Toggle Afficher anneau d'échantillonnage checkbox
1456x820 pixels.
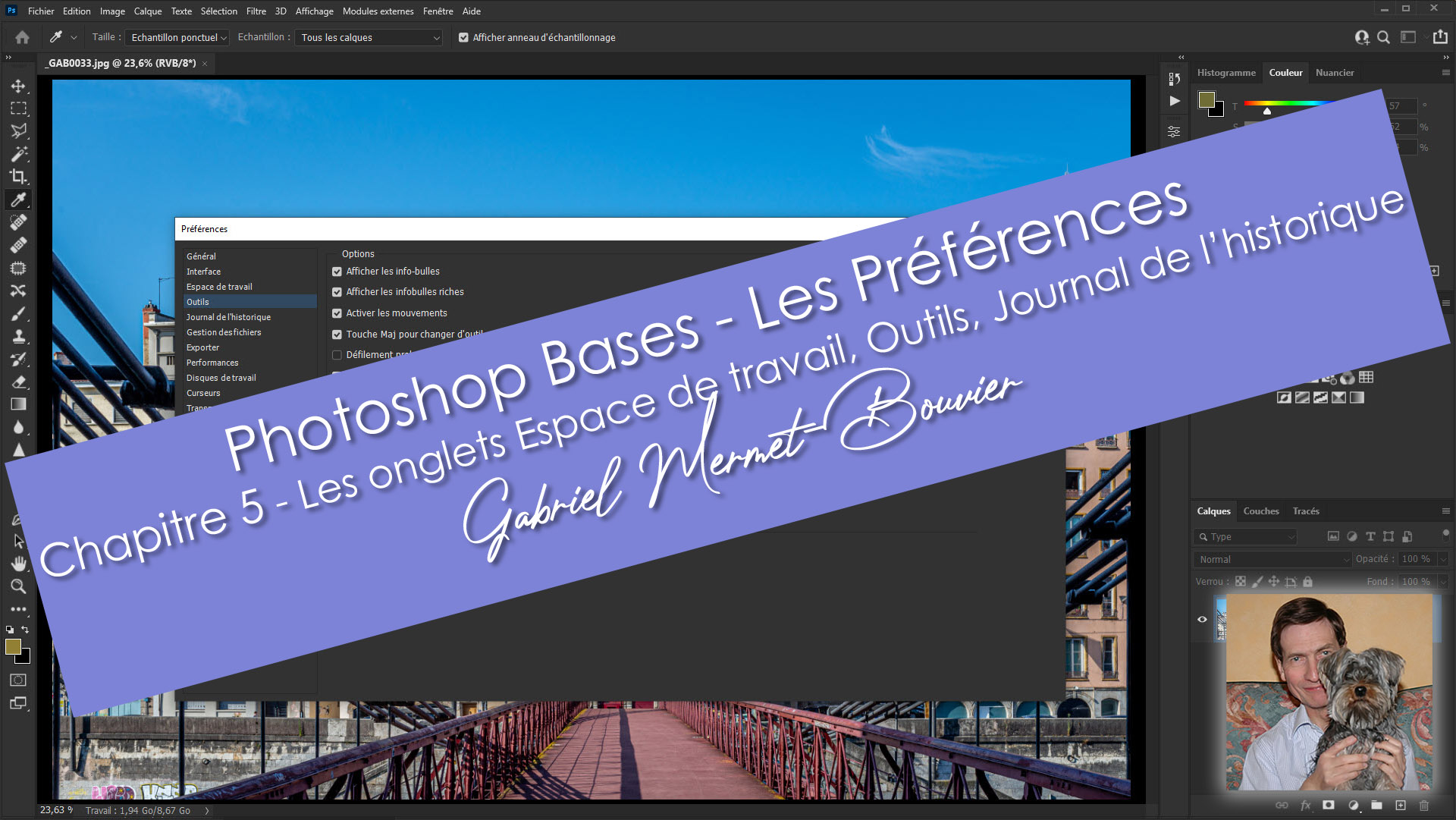463,37
